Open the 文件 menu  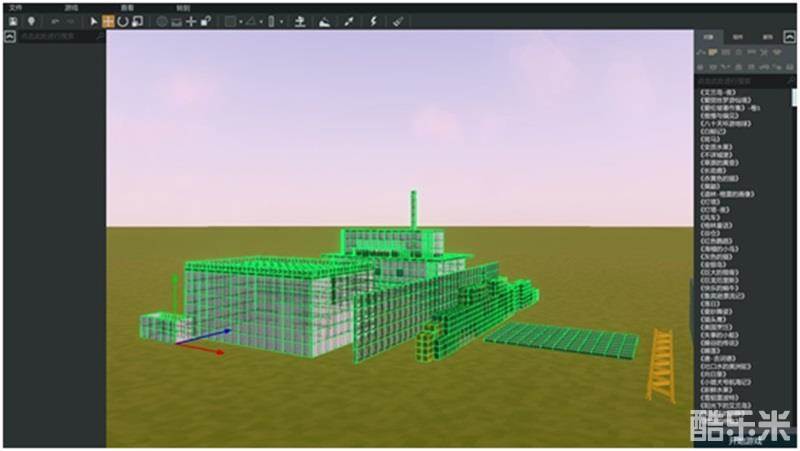click(x=14, y=6)
